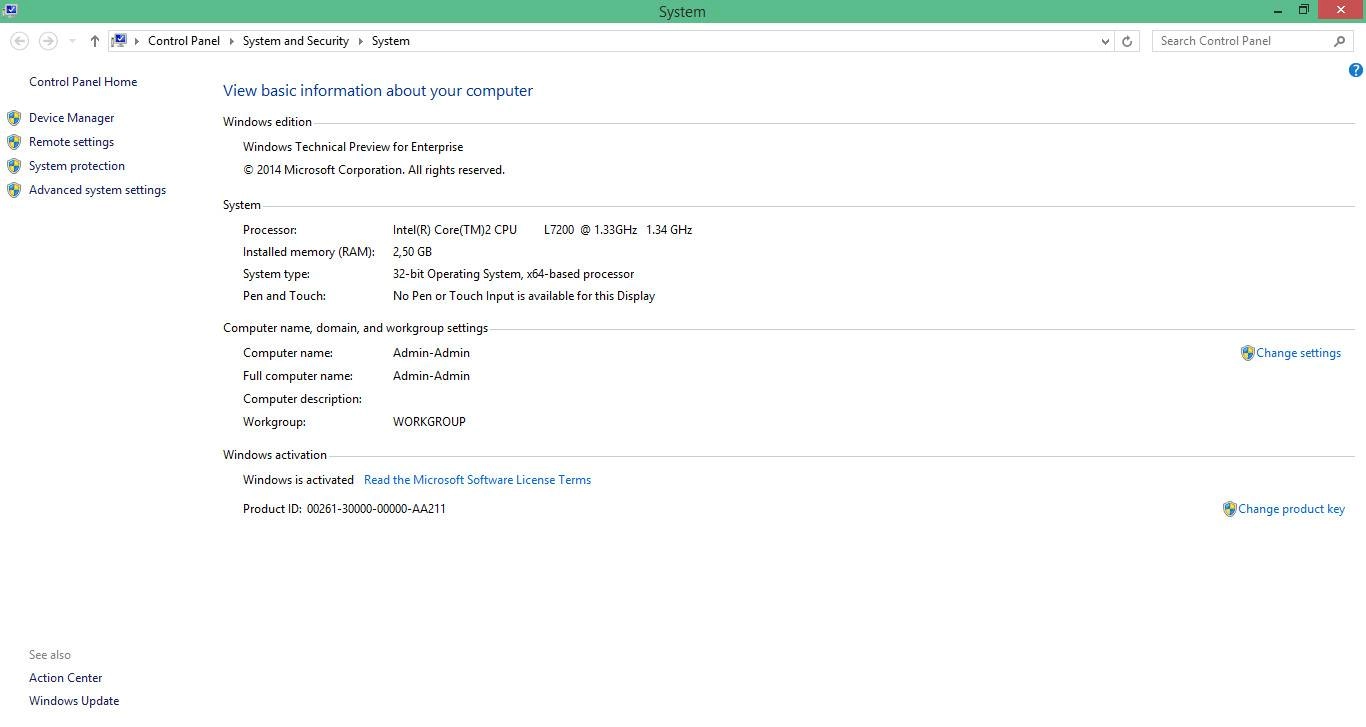Go up one level with Up arrow
This screenshot has height=727, width=1366.
[x=94, y=41]
